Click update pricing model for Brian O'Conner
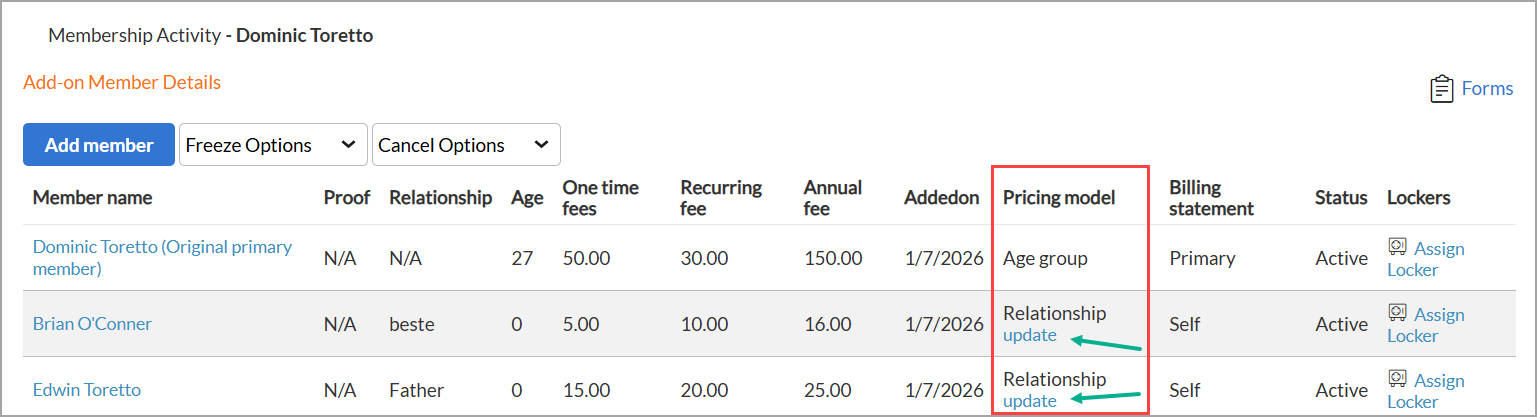1537x417 pixels. tap(1029, 335)
